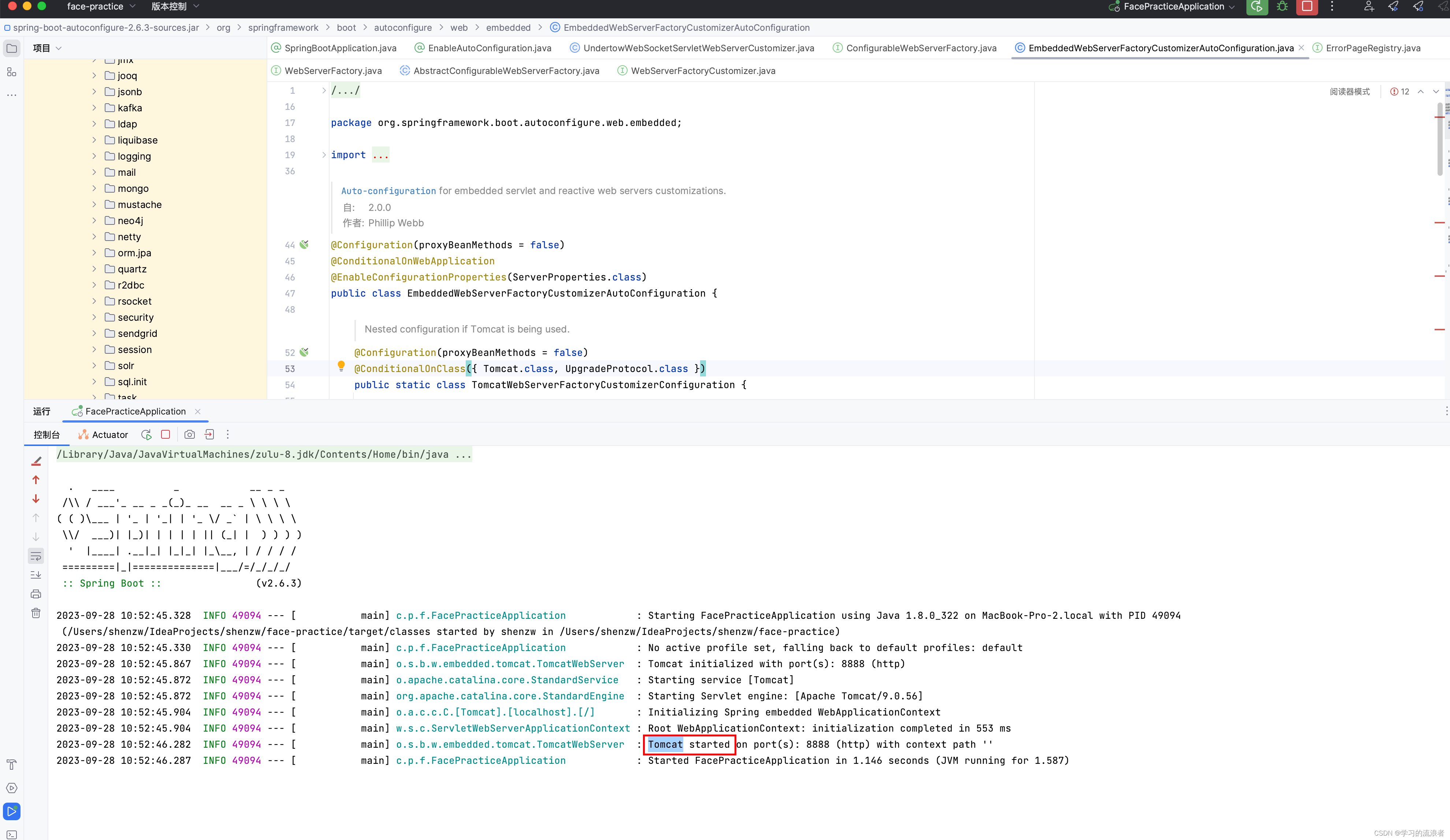The image size is (1450, 840).
Task: Take a thread dump with camera icon
Action: [x=189, y=434]
